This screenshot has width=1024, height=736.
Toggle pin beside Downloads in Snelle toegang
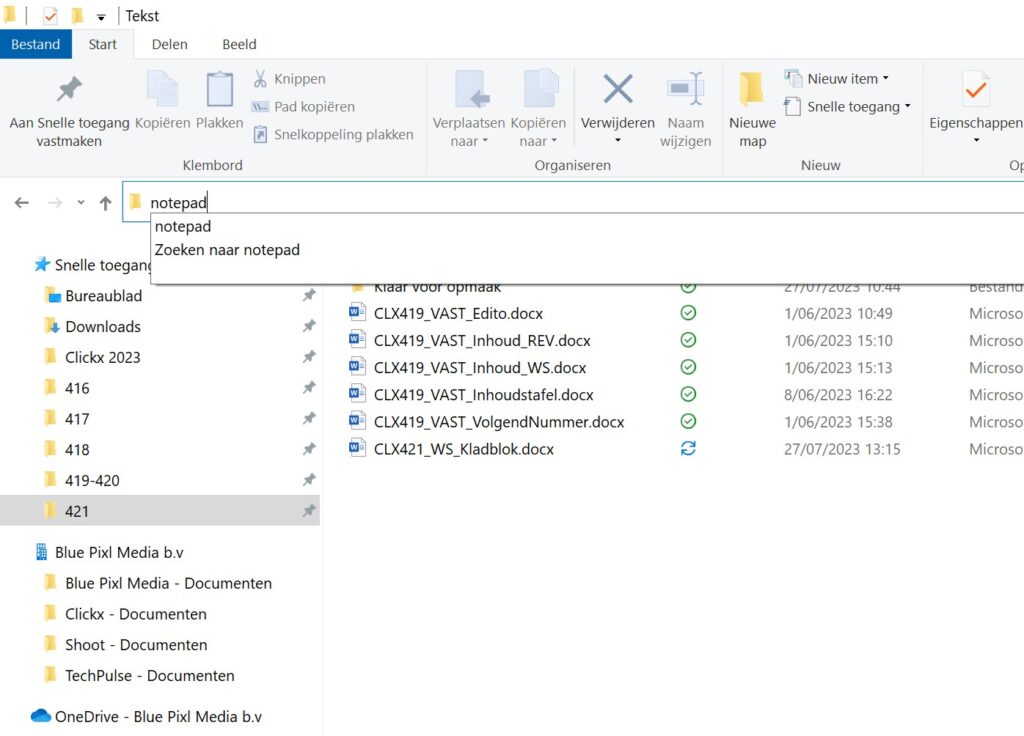tap(309, 326)
